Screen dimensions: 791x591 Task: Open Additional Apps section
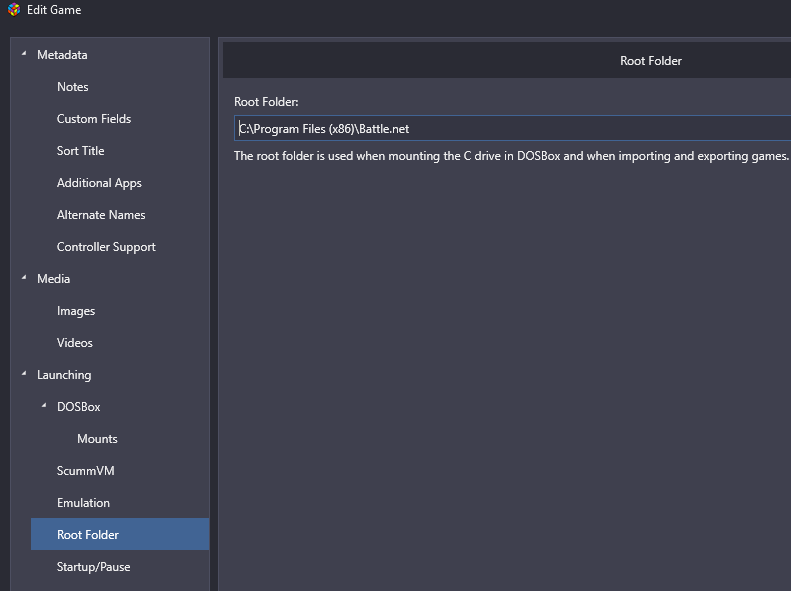click(x=99, y=183)
